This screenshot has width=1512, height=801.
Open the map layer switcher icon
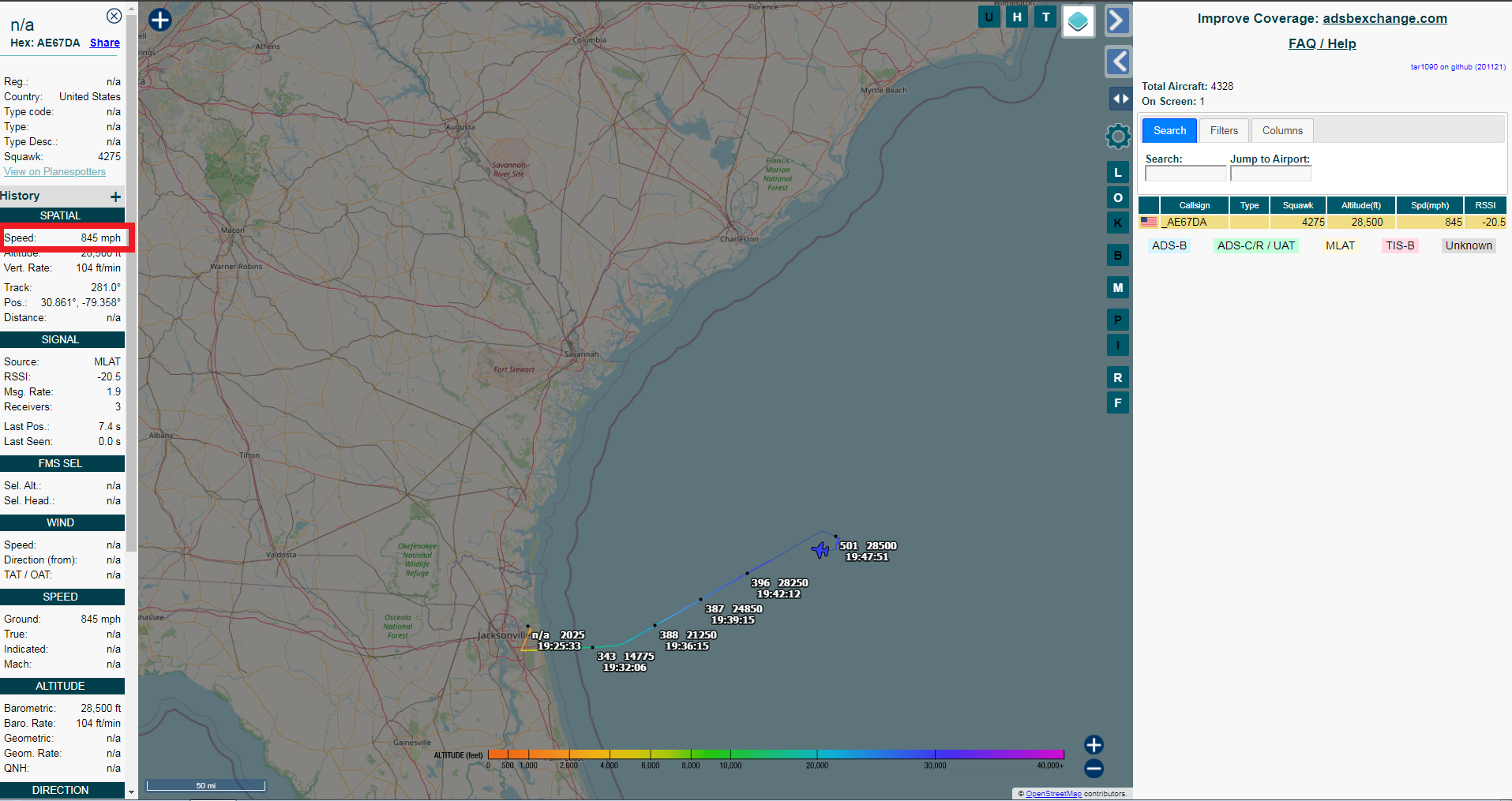[x=1079, y=21]
